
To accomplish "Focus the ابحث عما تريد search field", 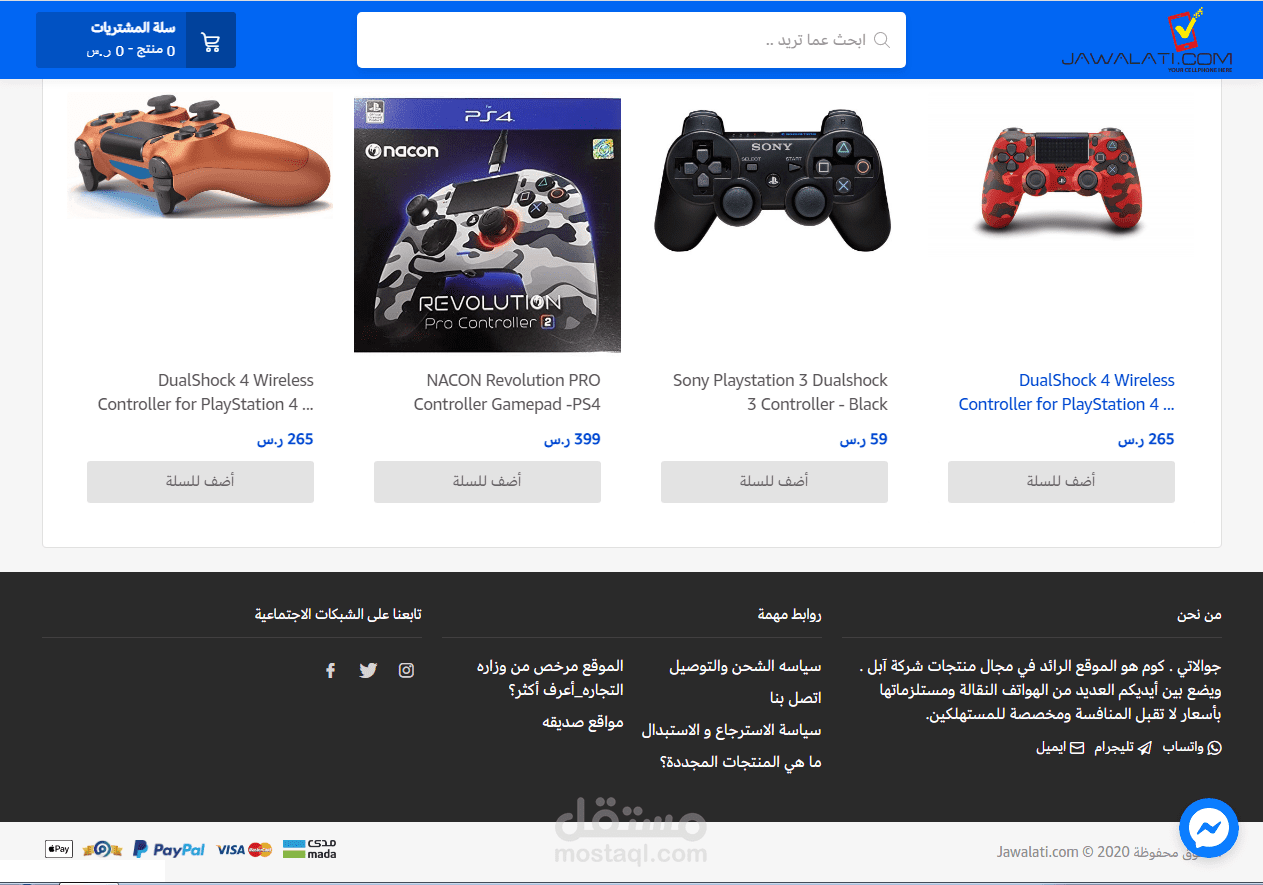I will (x=631, y=40).
